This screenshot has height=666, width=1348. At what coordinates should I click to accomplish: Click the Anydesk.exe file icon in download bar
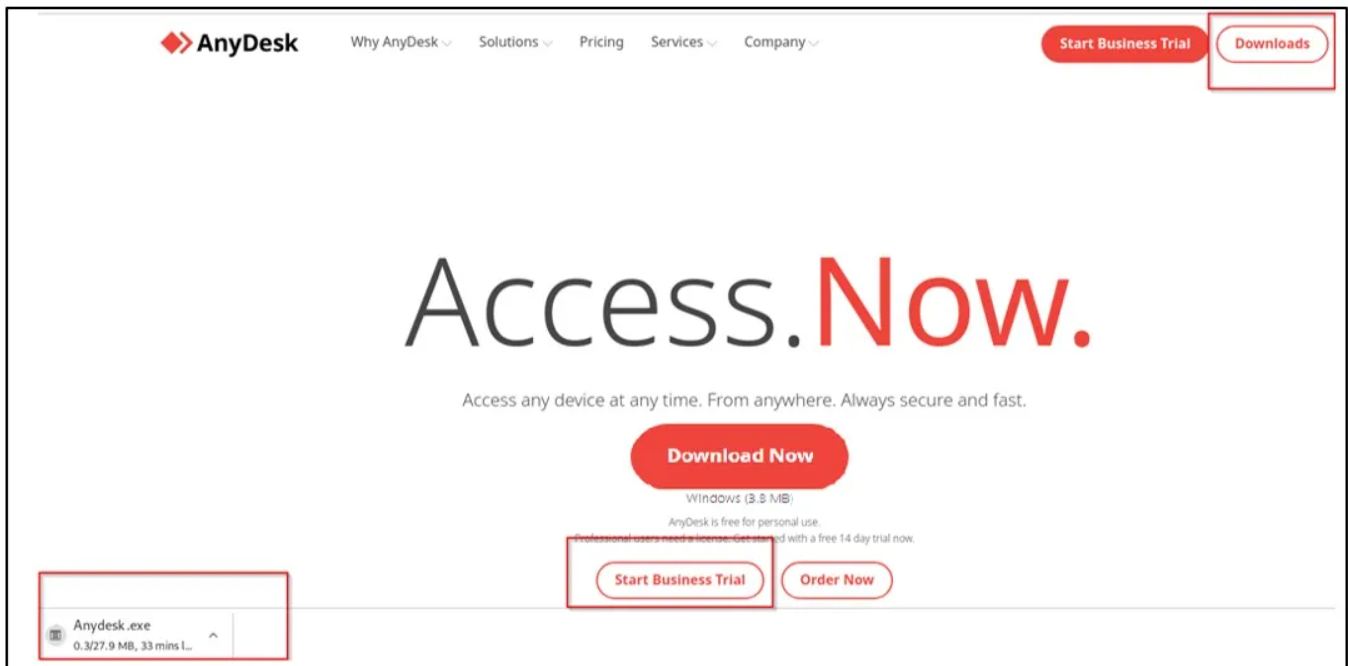point(56,635)
